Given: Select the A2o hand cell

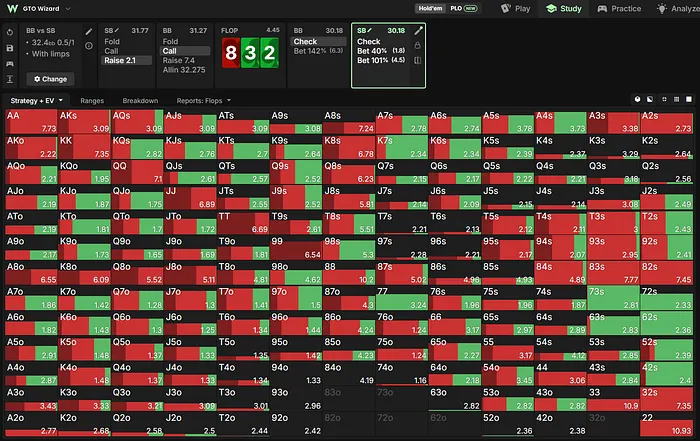Looking at the screenshot, I should coord(31,424).
